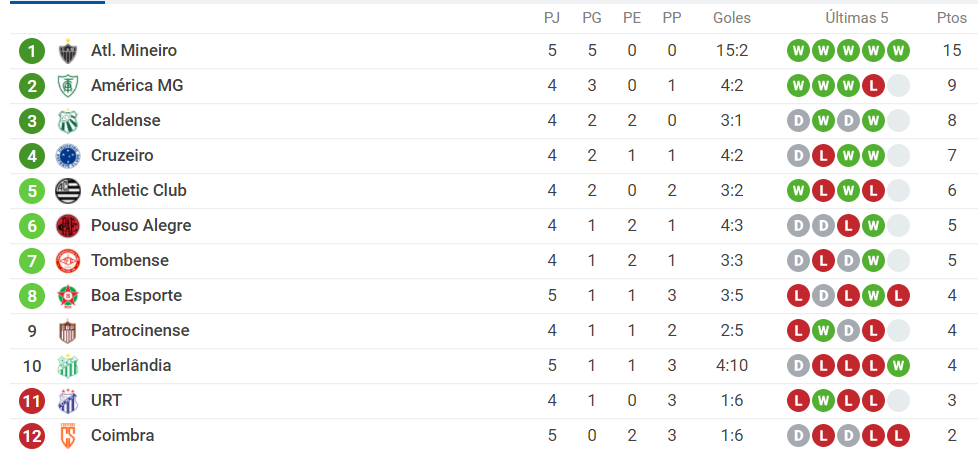Screen dimensions: 978x454
Task: Click América MG's red loss badge
Action: (x=873, y=85)
